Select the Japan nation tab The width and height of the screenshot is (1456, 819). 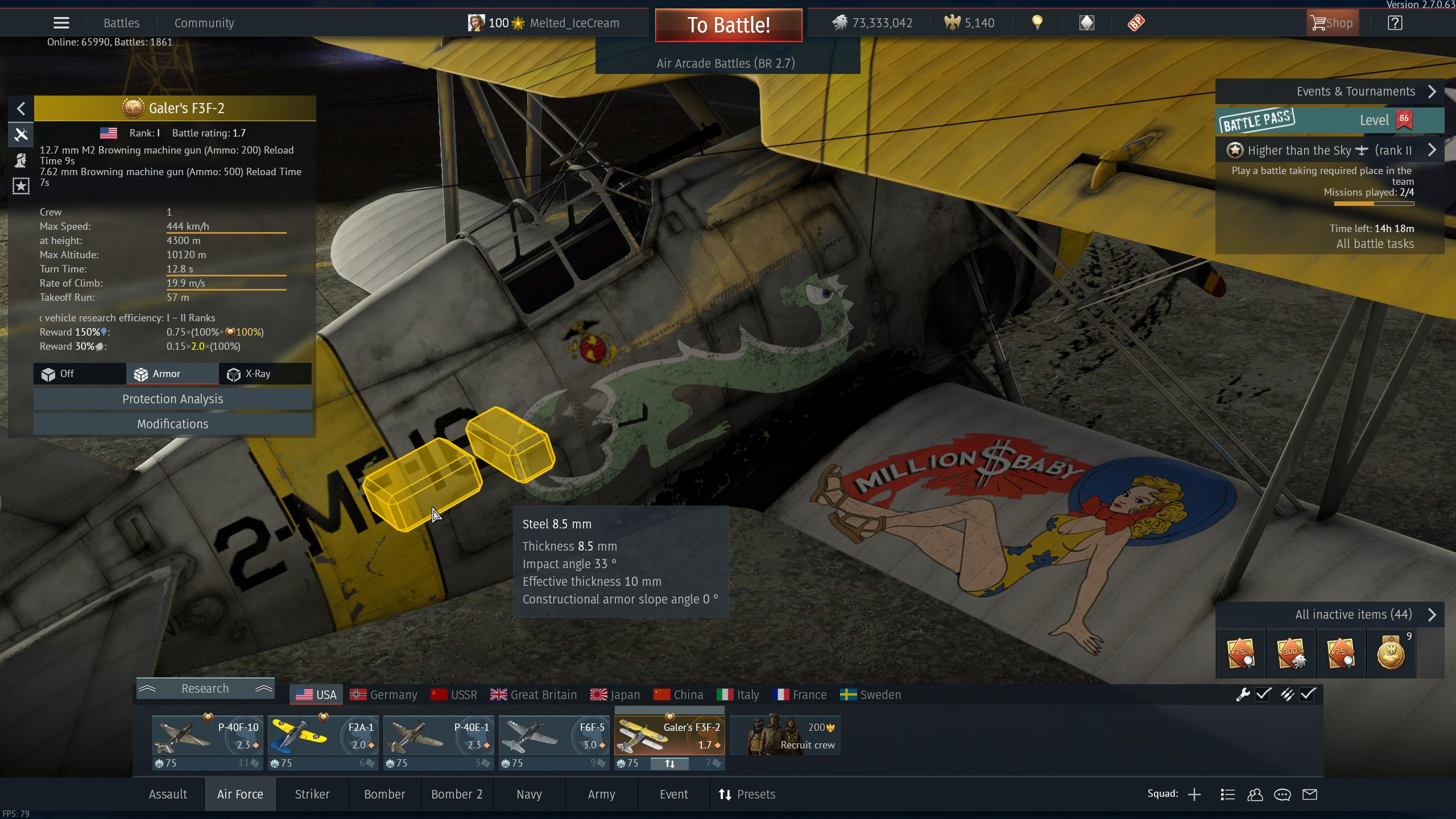coord(615,694)
